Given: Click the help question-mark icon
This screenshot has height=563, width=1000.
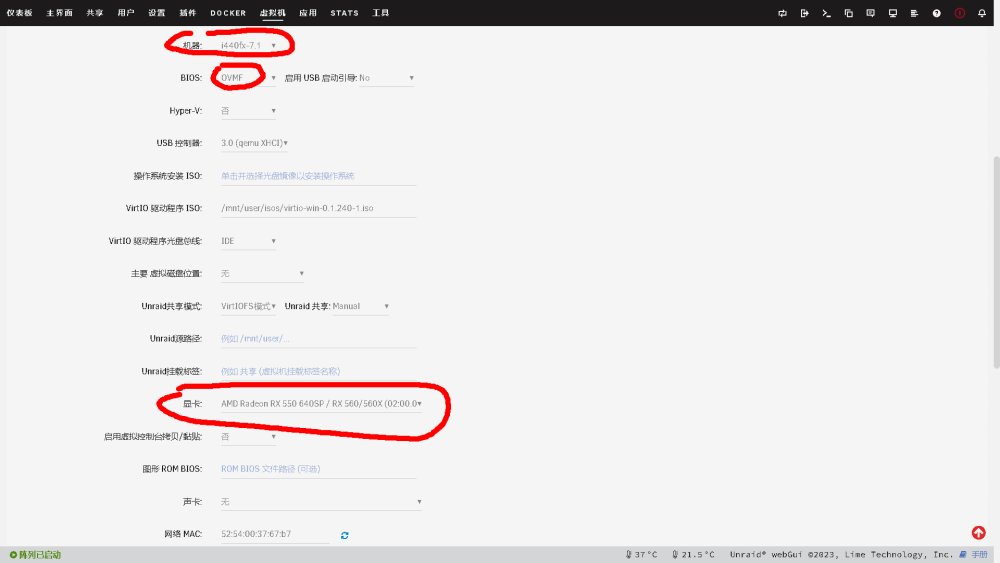Looking at the screenshot, I should pos(936,13).
